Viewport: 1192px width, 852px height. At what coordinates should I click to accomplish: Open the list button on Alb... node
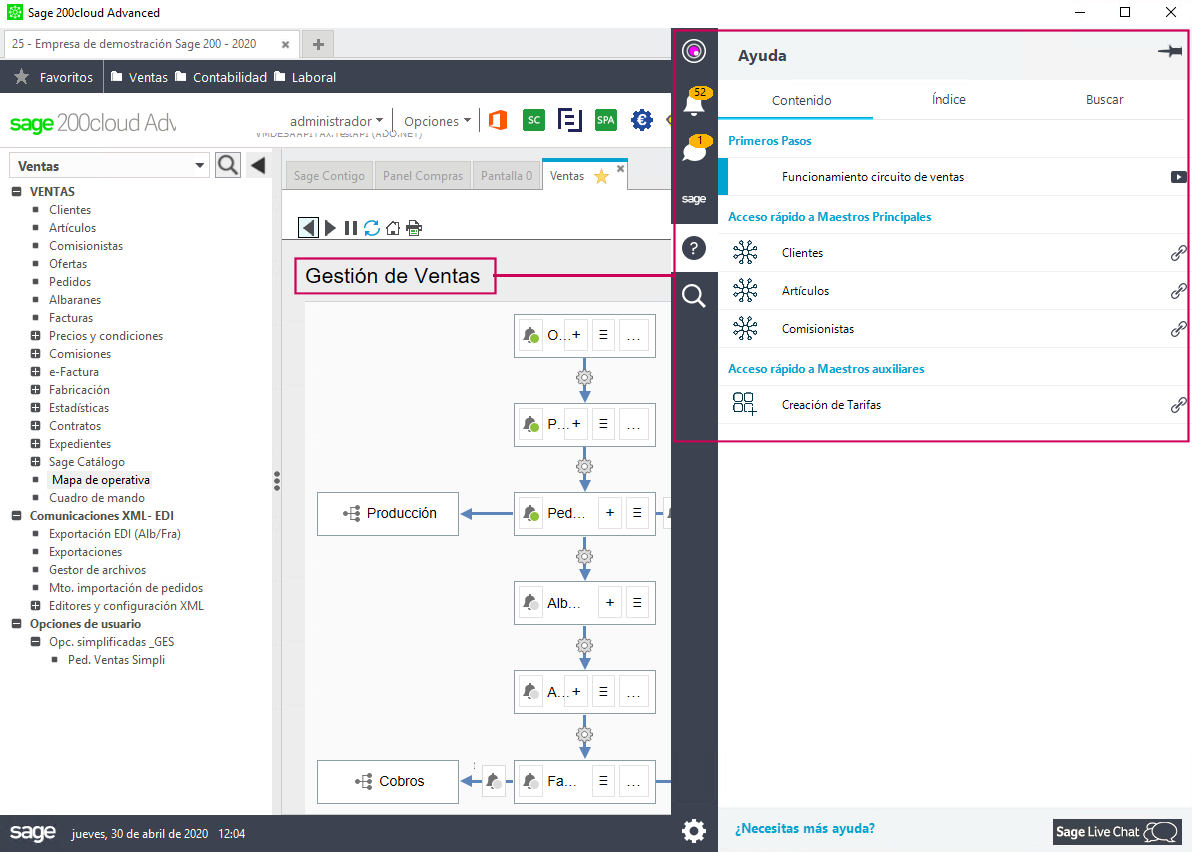[637, 603]
